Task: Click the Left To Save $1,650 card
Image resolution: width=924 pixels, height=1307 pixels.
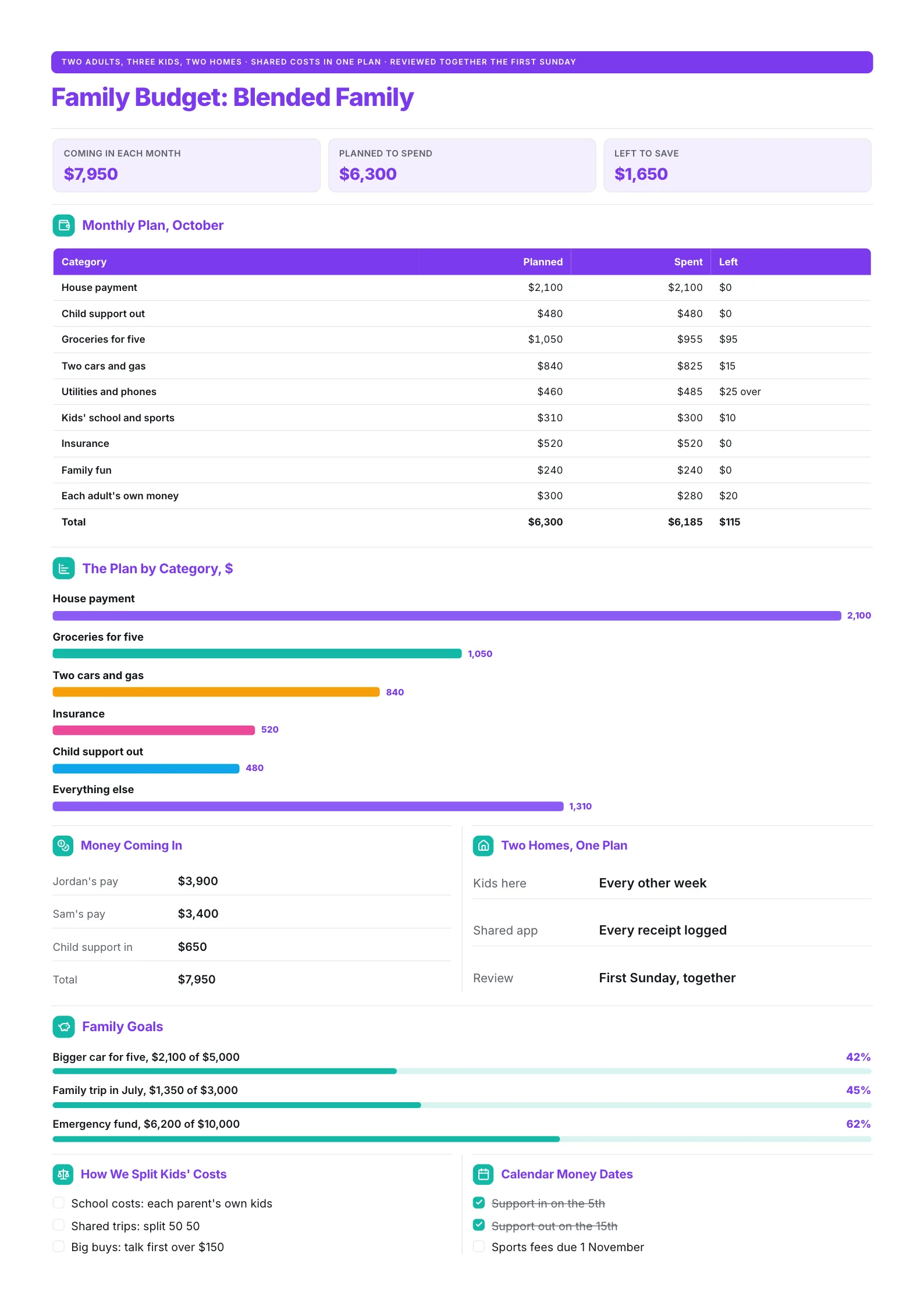Action: 737,165
